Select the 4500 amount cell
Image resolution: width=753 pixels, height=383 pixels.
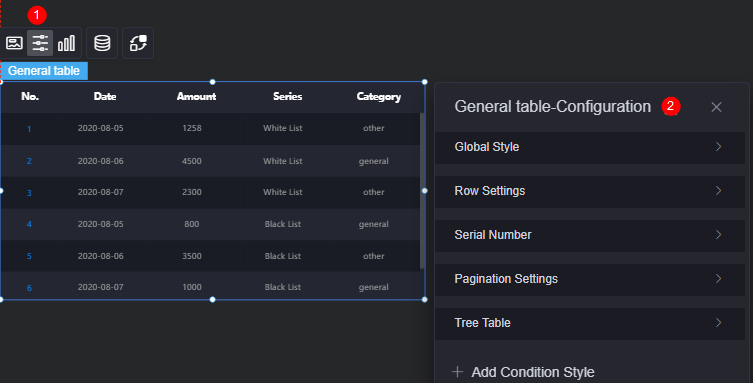pyautogui.click(x=192, y=161)
